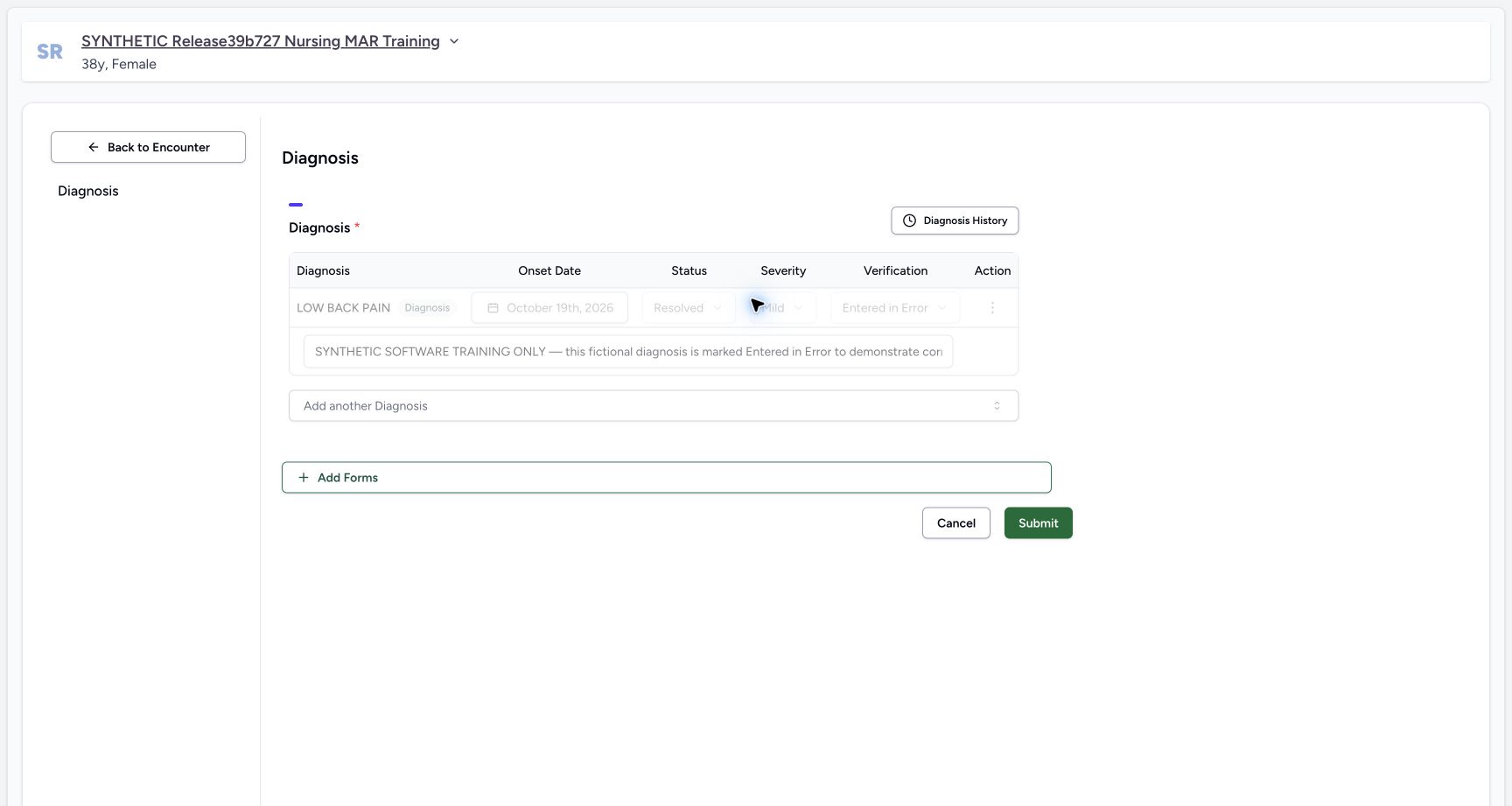Cancel the diagnosis form

(x=956, y=523)
